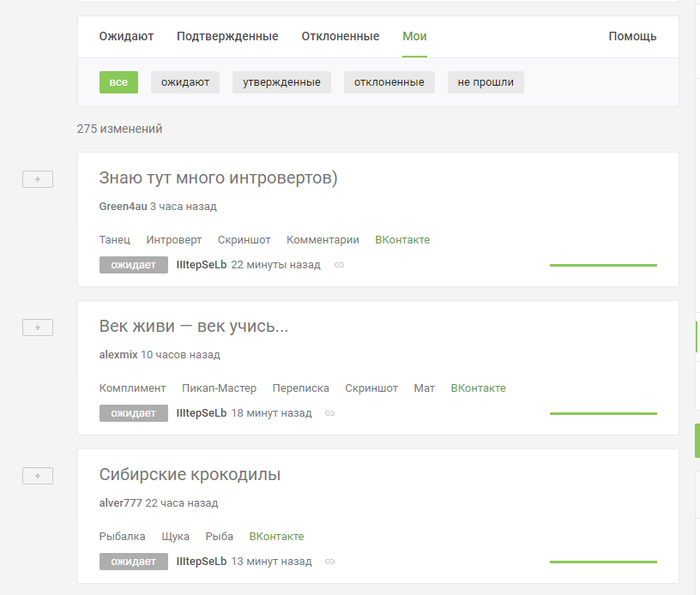The image size is (700, 595).
Task: Click link icon beside 18 минут назад
Action: click(330, 413)
